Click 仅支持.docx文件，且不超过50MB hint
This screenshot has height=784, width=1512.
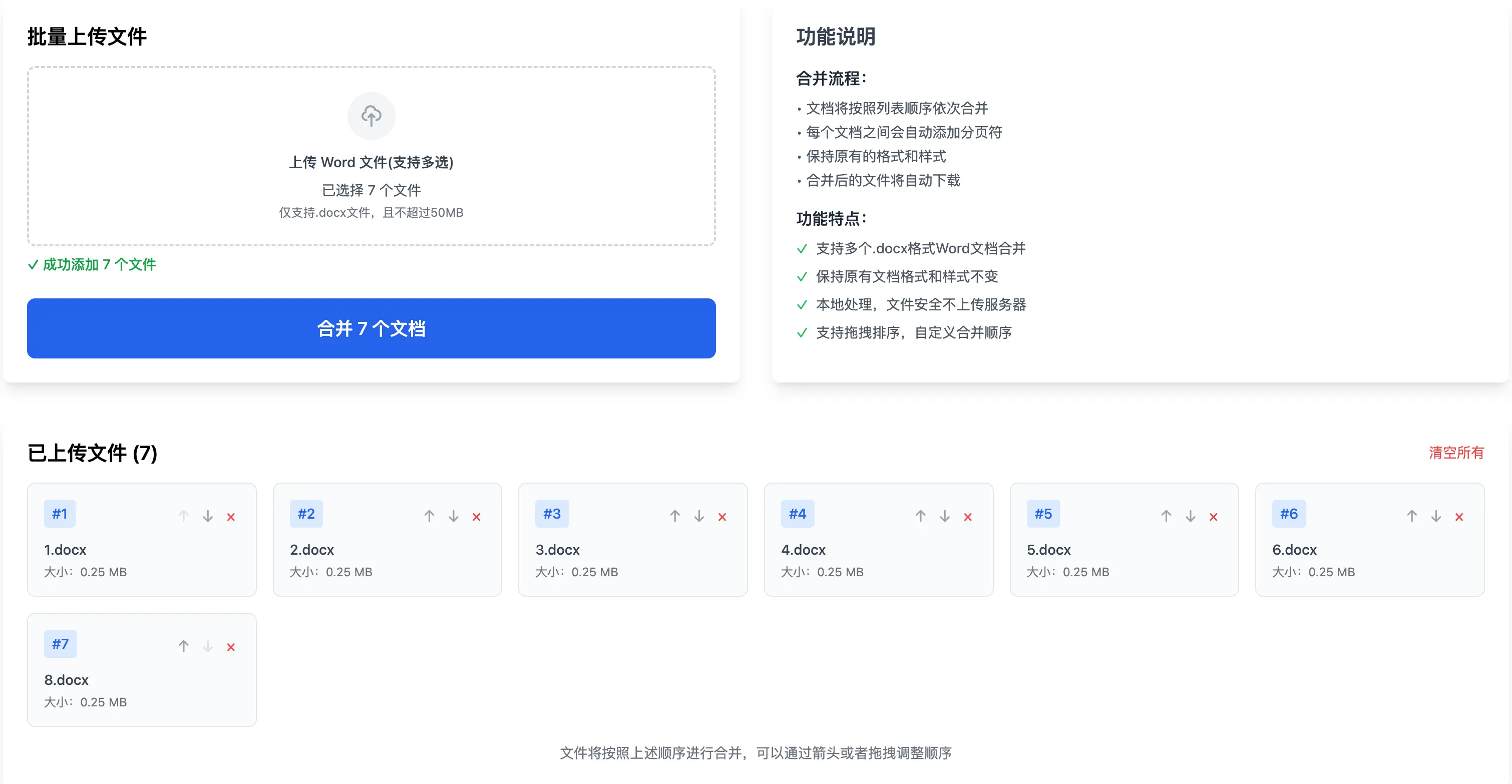pos(371,212)
